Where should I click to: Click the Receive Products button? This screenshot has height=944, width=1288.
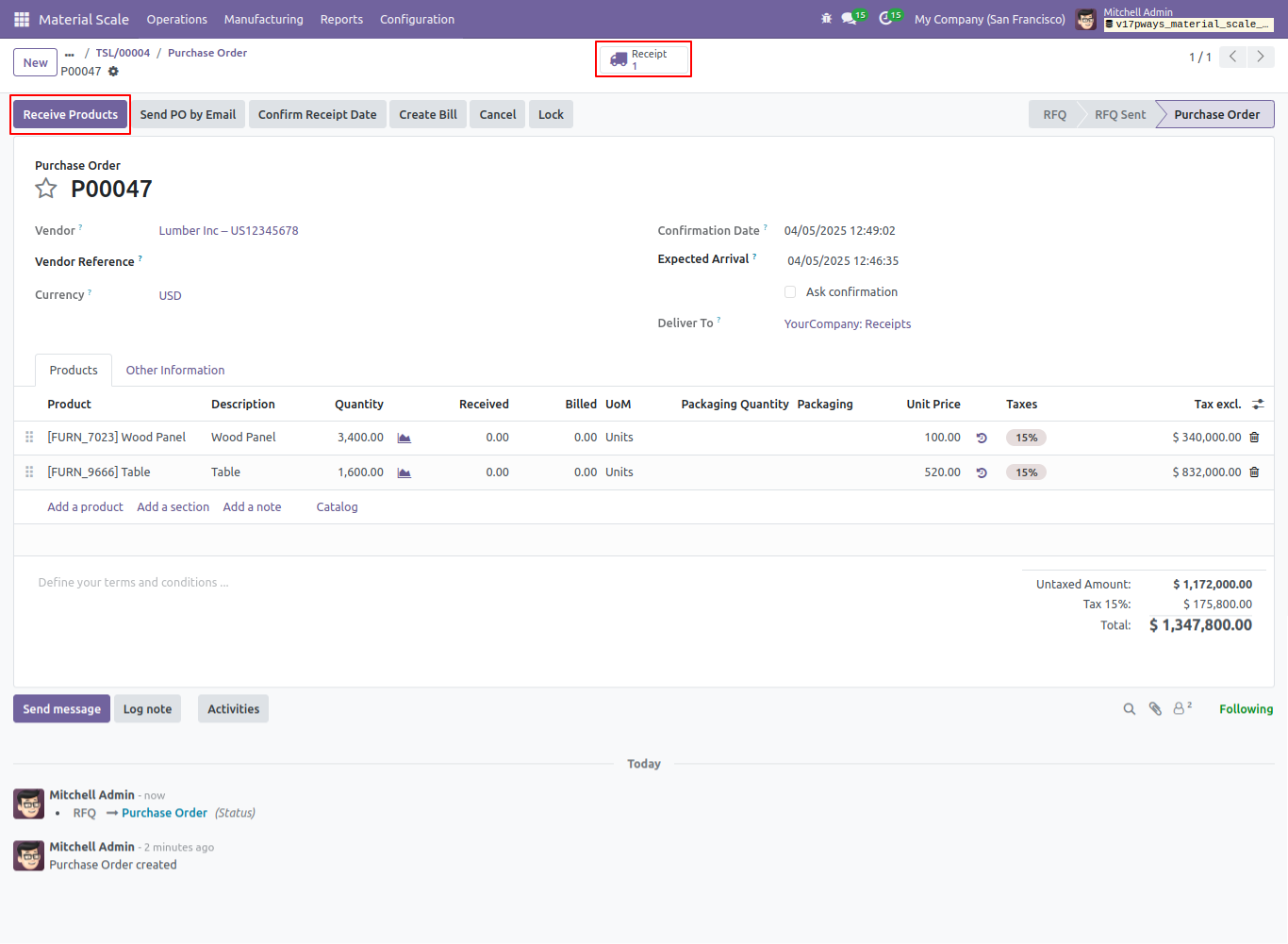point(71,115)
